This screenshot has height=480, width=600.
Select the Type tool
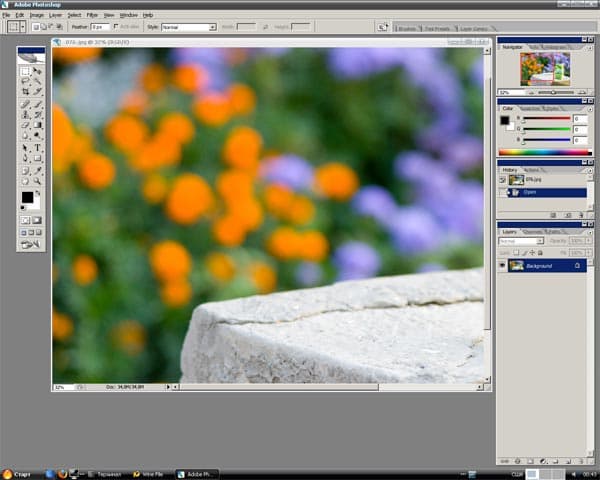point(37,148)
